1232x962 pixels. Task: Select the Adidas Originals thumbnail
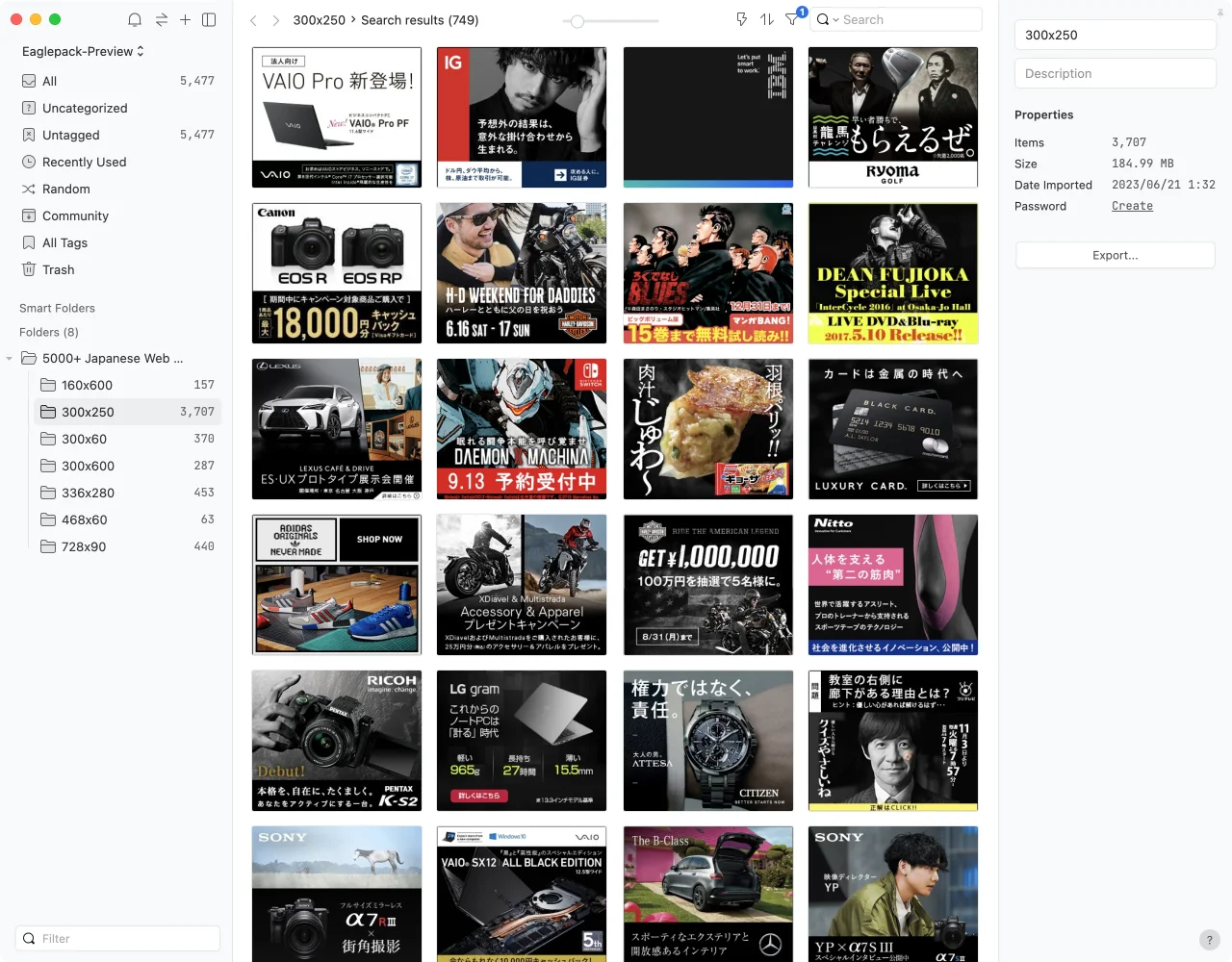coord(337,585)
